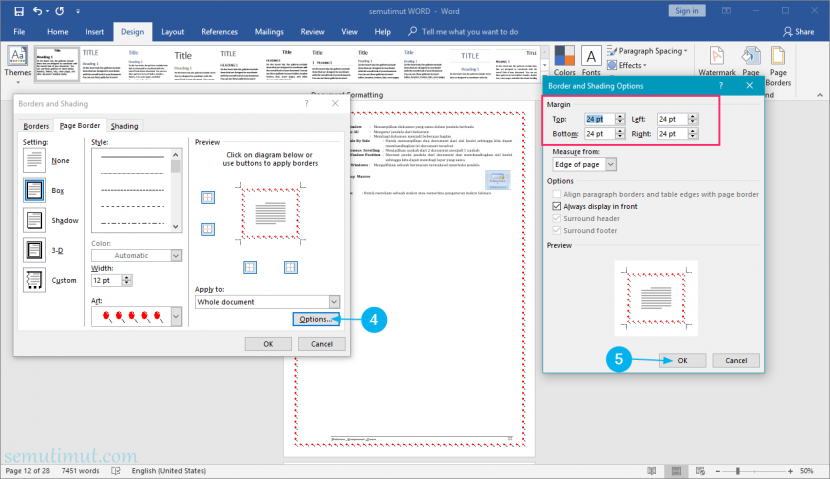
Task: Open the Fonts theme button
Action: tap(591, 61)
